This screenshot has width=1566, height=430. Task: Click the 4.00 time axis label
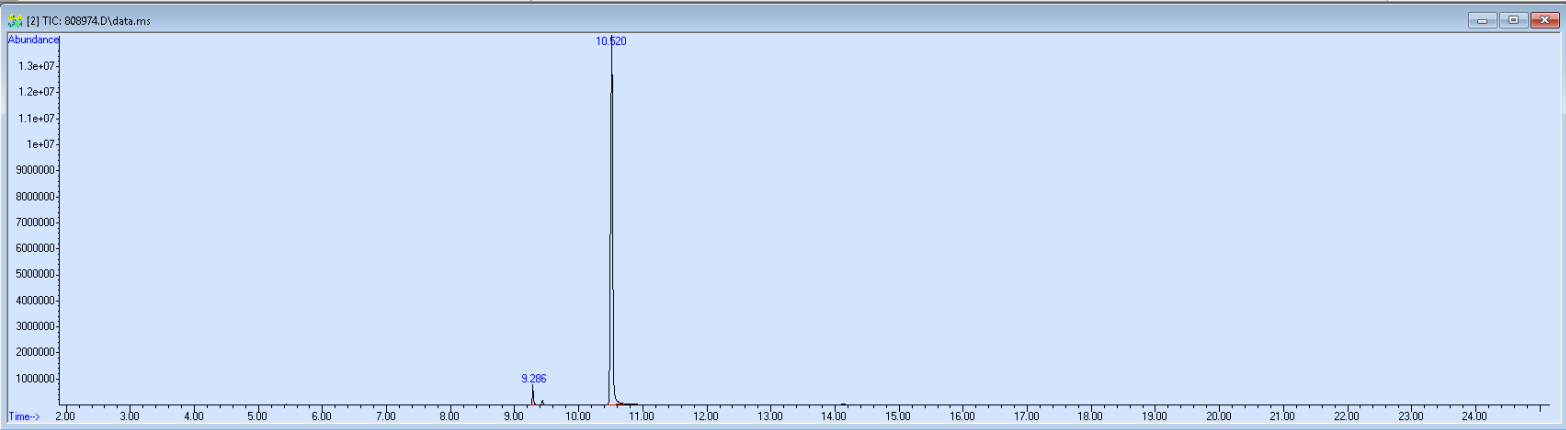point(194,415)
